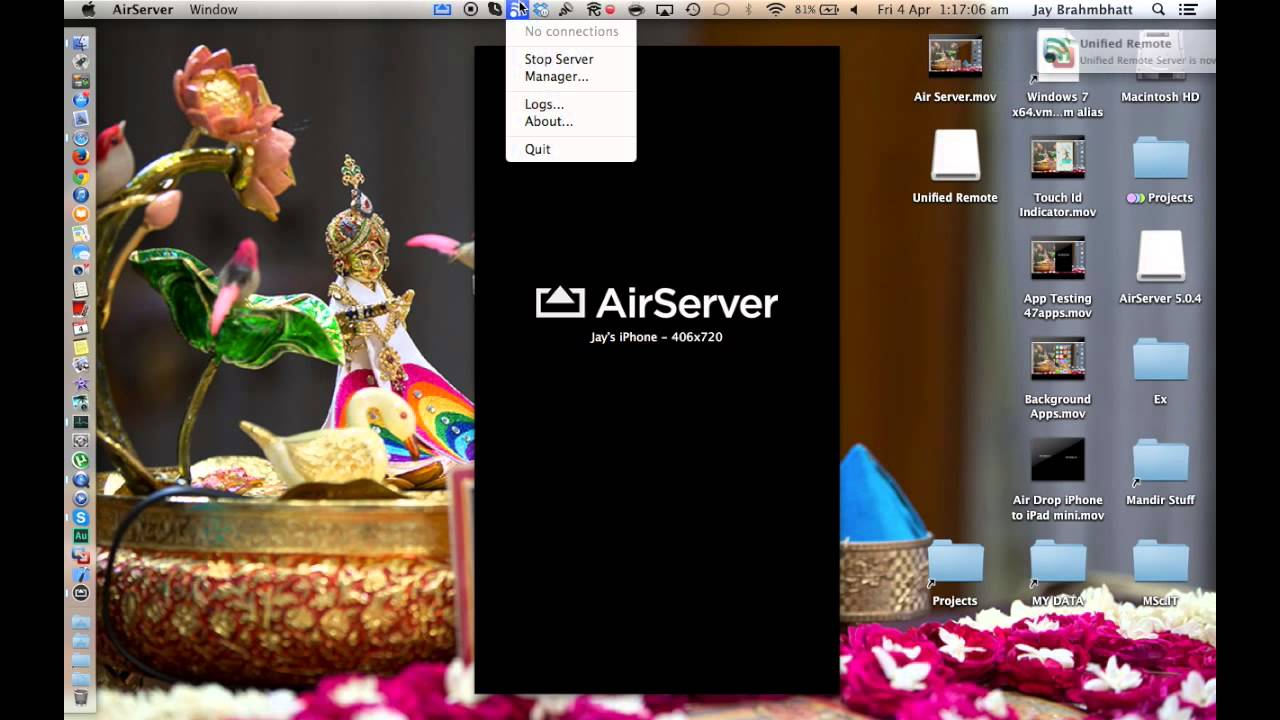Open Notification Center list icon
The image size is (1280, 720).
pos(1188,9)
